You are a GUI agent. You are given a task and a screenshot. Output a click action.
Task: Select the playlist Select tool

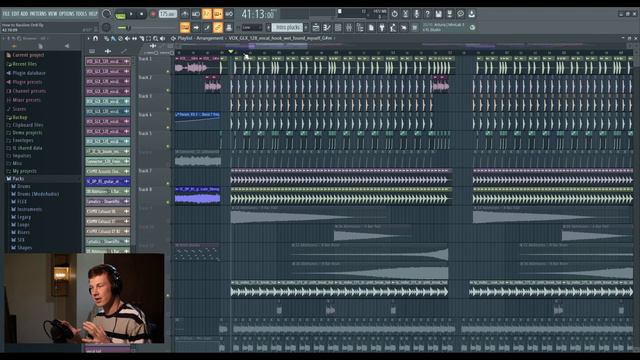[x=149, y=38]
